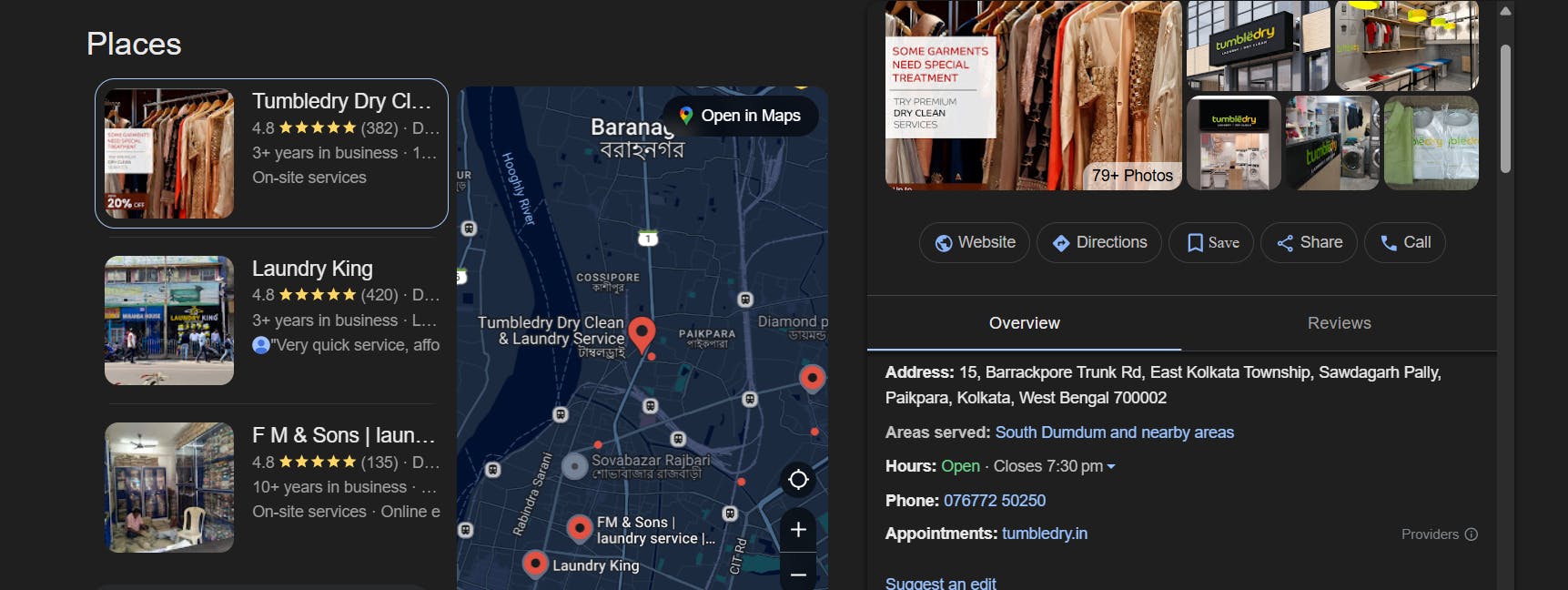Click the Baranagar label on map
This screenshot has width=1568, height=590.
coord(632,127)
